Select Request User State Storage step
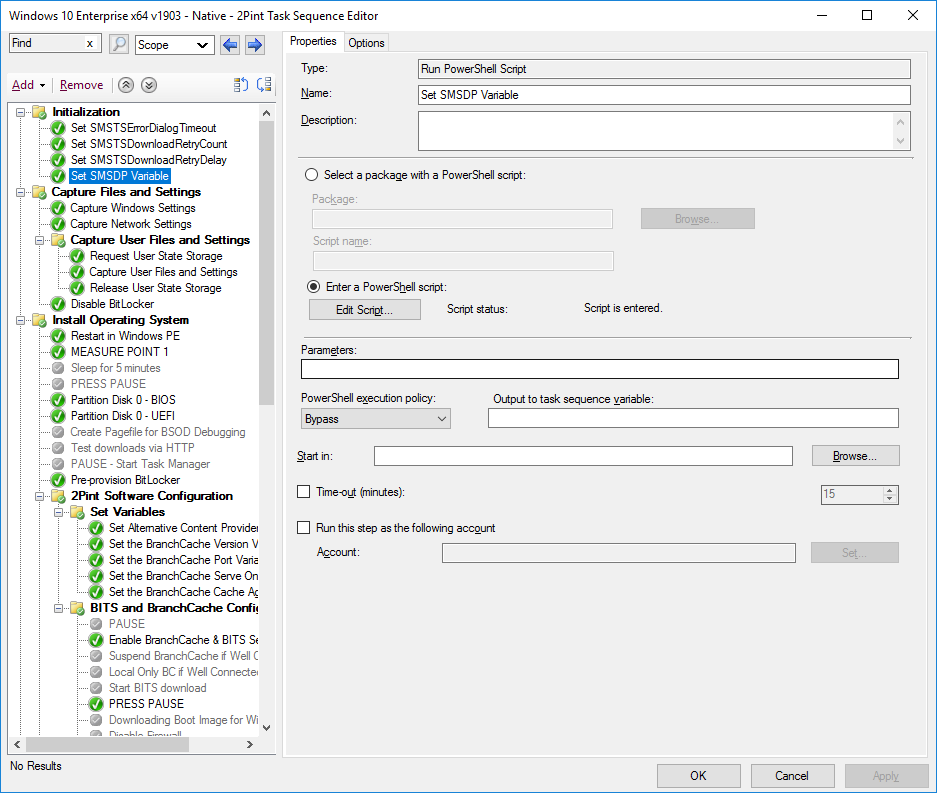This screenshot has width=937, height=793. [x=156, y=256]
